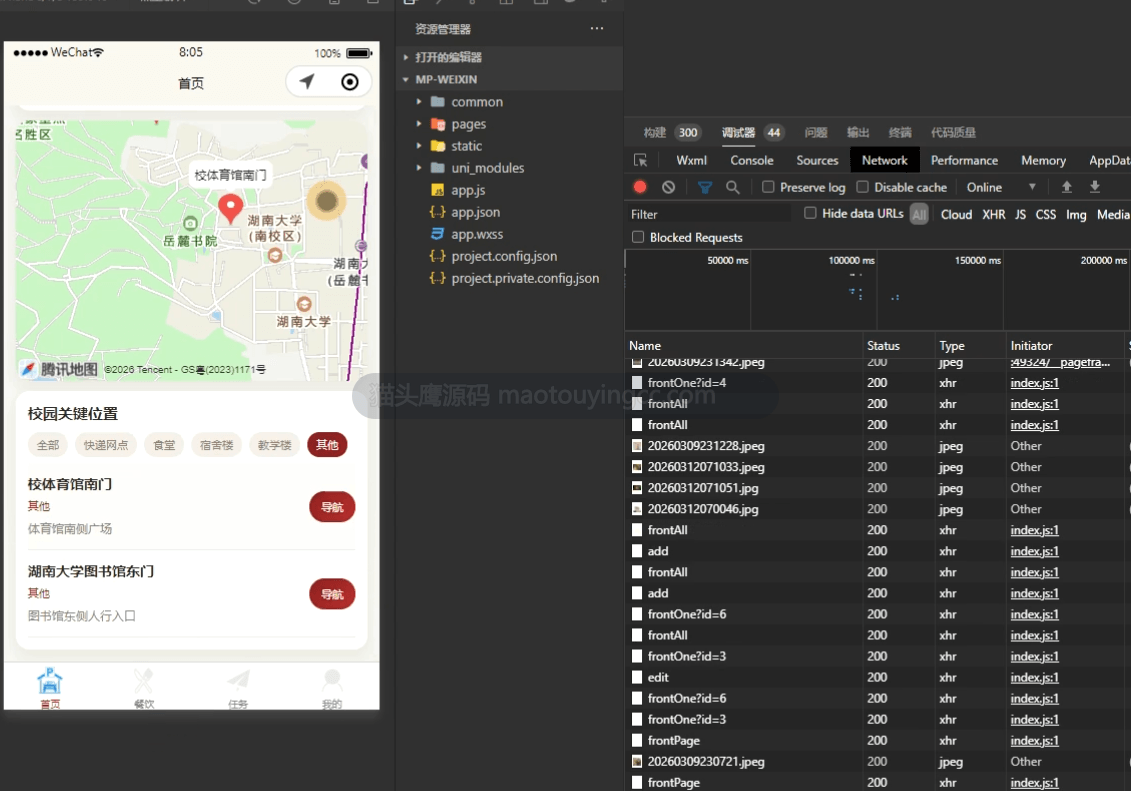1131x791 pixels.
Task: Select the 食堂 category chip
Action: tap(164, 445)
